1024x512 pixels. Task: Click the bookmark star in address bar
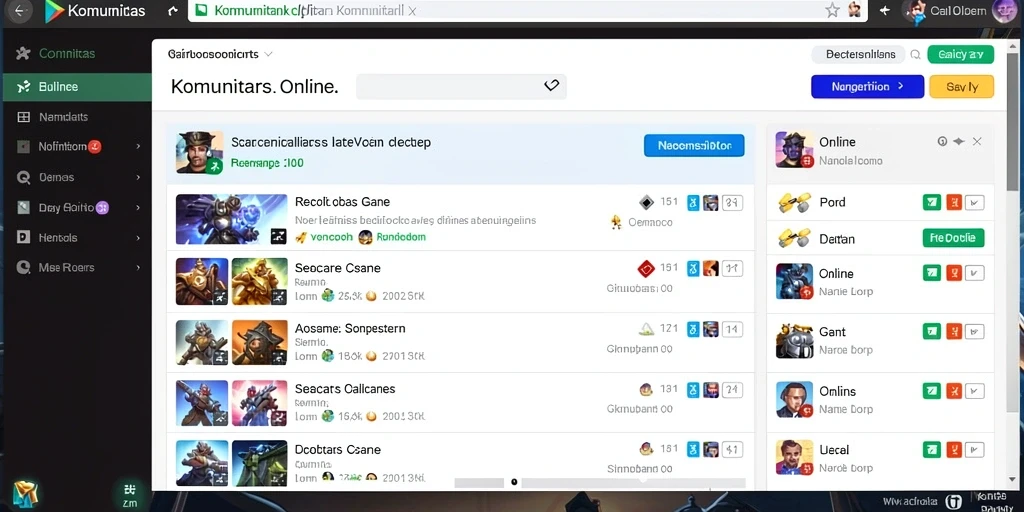pyautogui.click(x=832, y=10)
